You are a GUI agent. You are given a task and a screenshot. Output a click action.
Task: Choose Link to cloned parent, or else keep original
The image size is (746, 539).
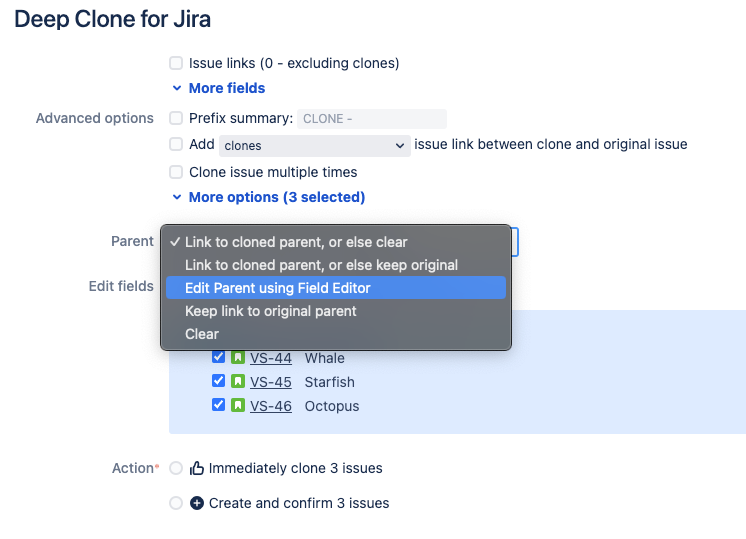pyautogui.click(x=336, y=265)
